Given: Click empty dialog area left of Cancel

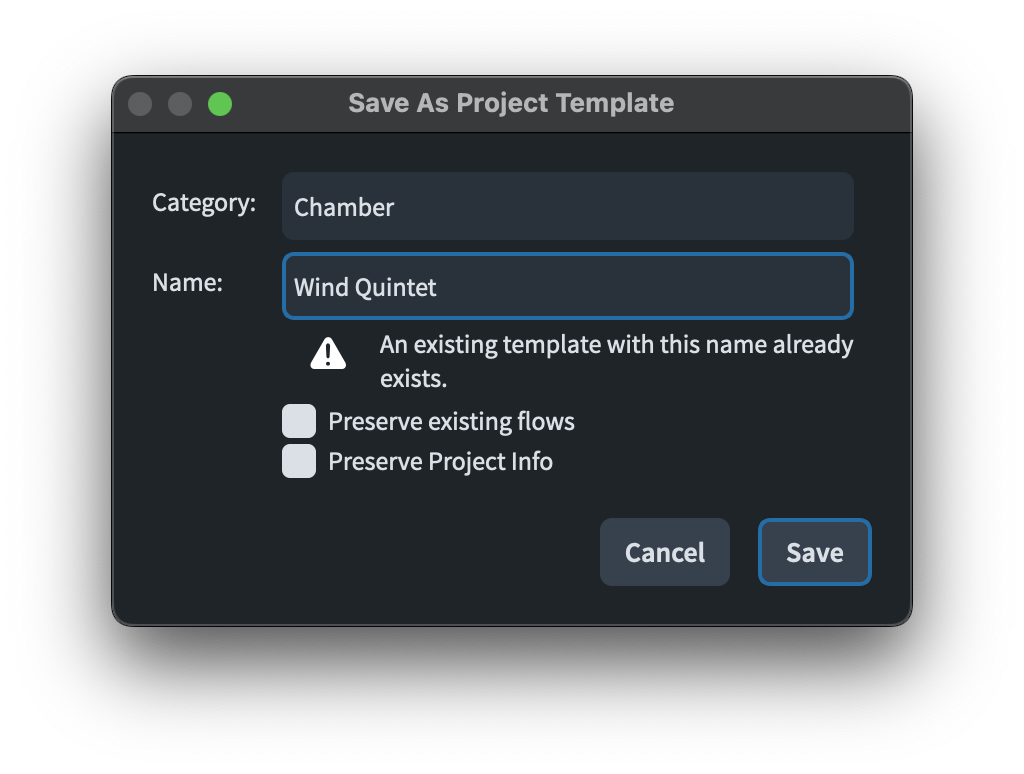Looking at the screenshot, I should (400, 552).
